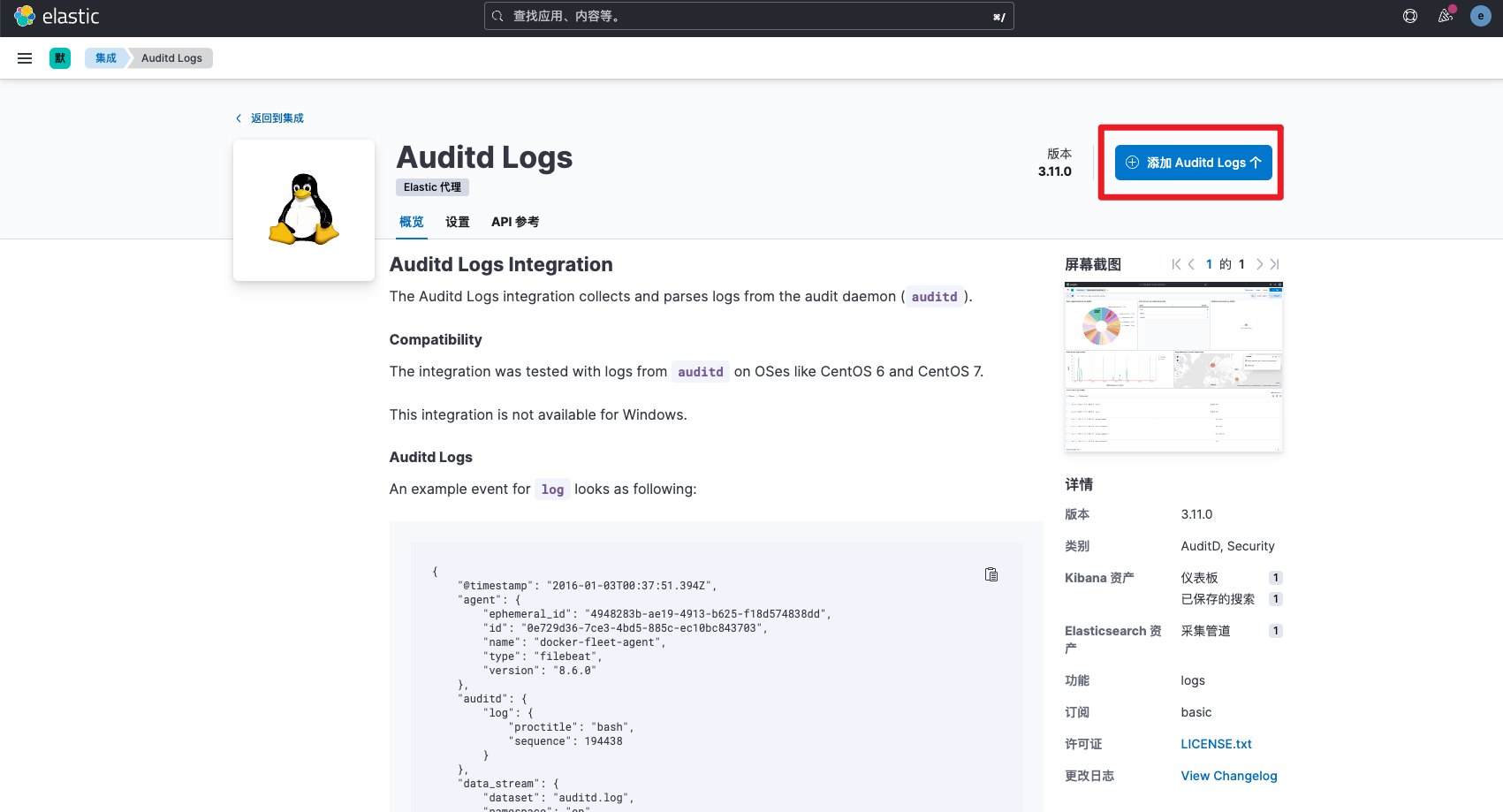Click the 详情 heading
Viewport: 1503px width, 812px height.
coord(1079,484)
